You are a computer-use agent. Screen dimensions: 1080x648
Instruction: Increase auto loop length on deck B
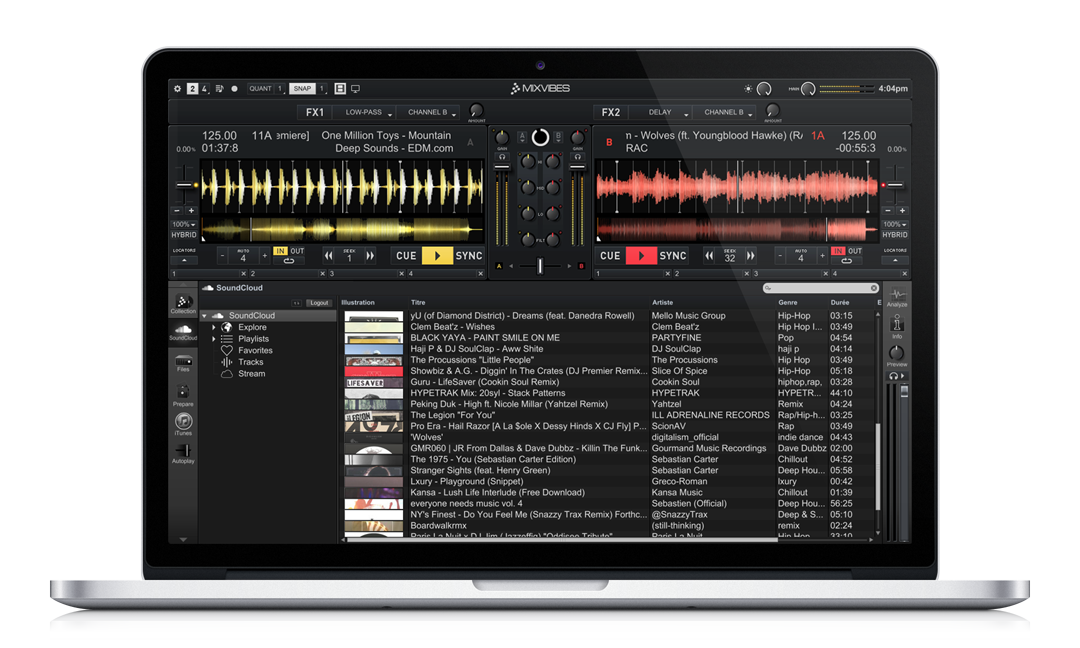tap(822, 256)
